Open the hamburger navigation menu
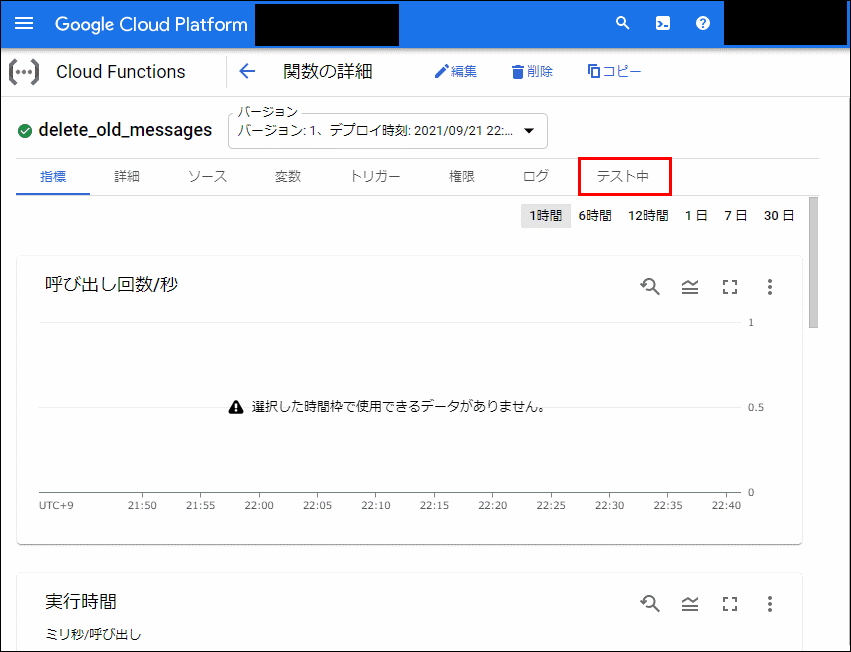 [24, 23]
